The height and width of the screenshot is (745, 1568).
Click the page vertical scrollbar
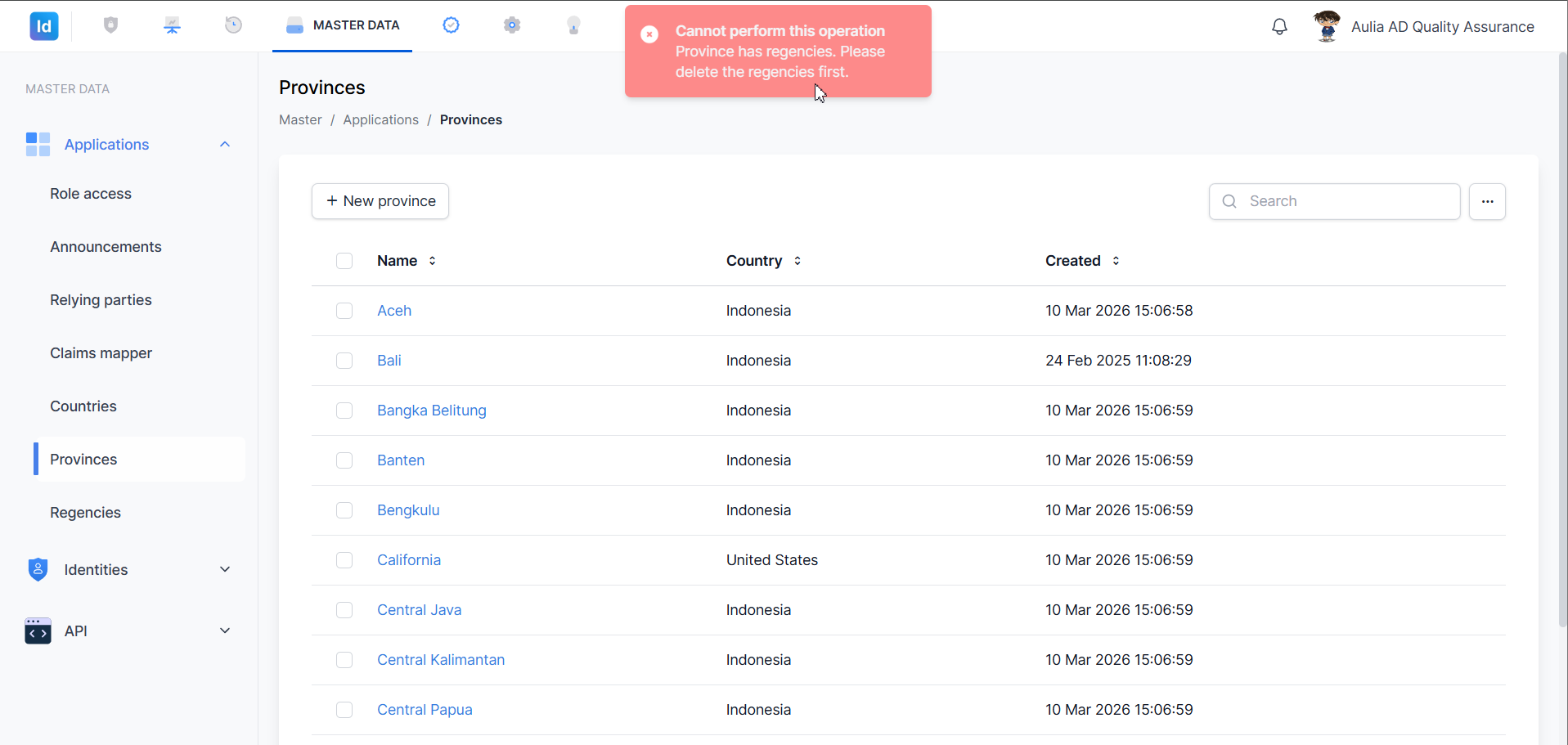coord(1562,339)
